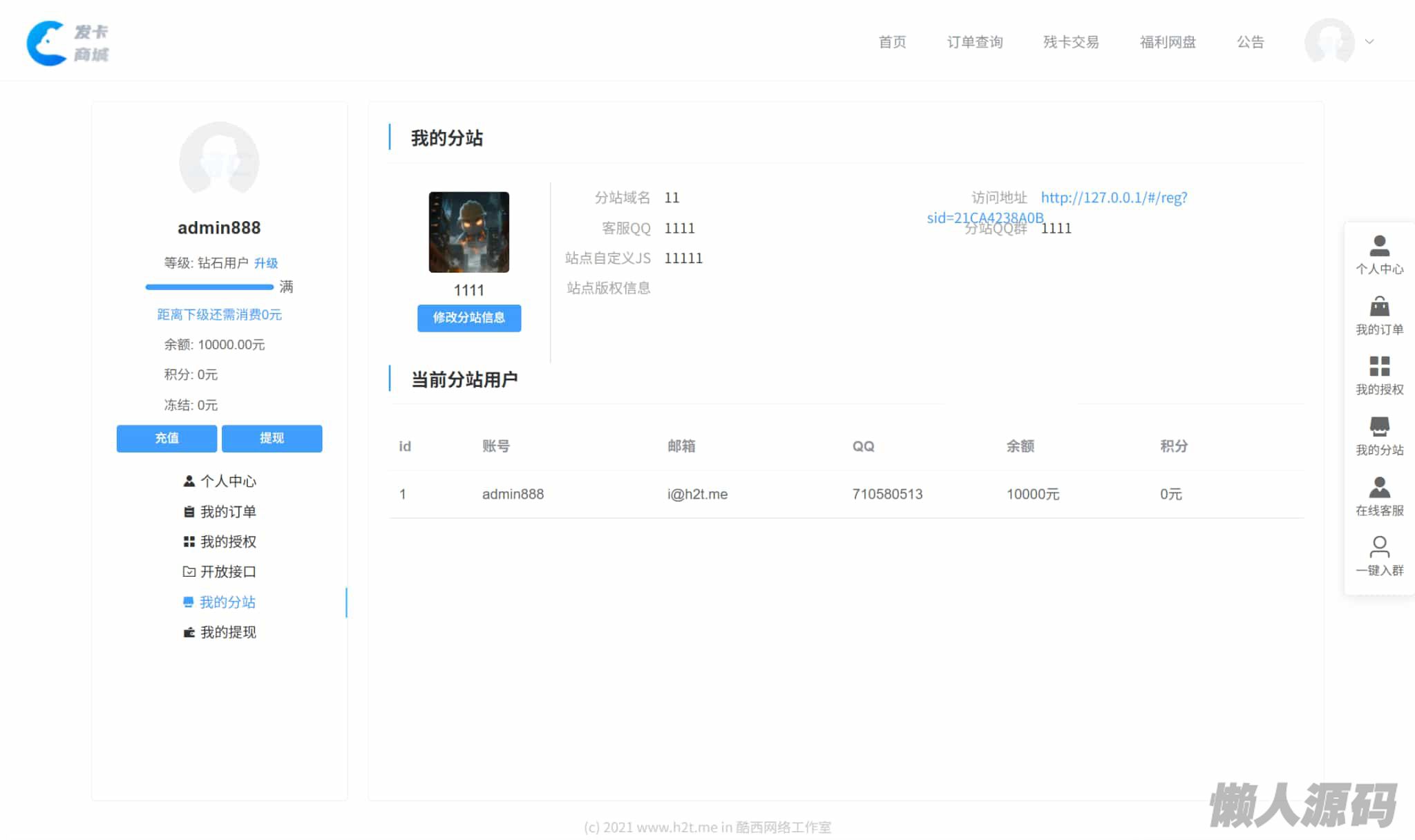Select 福利网盘 in the top menu
Image resolution: width=1415 pixels, height=840 pixels.
coord(1168,42)
